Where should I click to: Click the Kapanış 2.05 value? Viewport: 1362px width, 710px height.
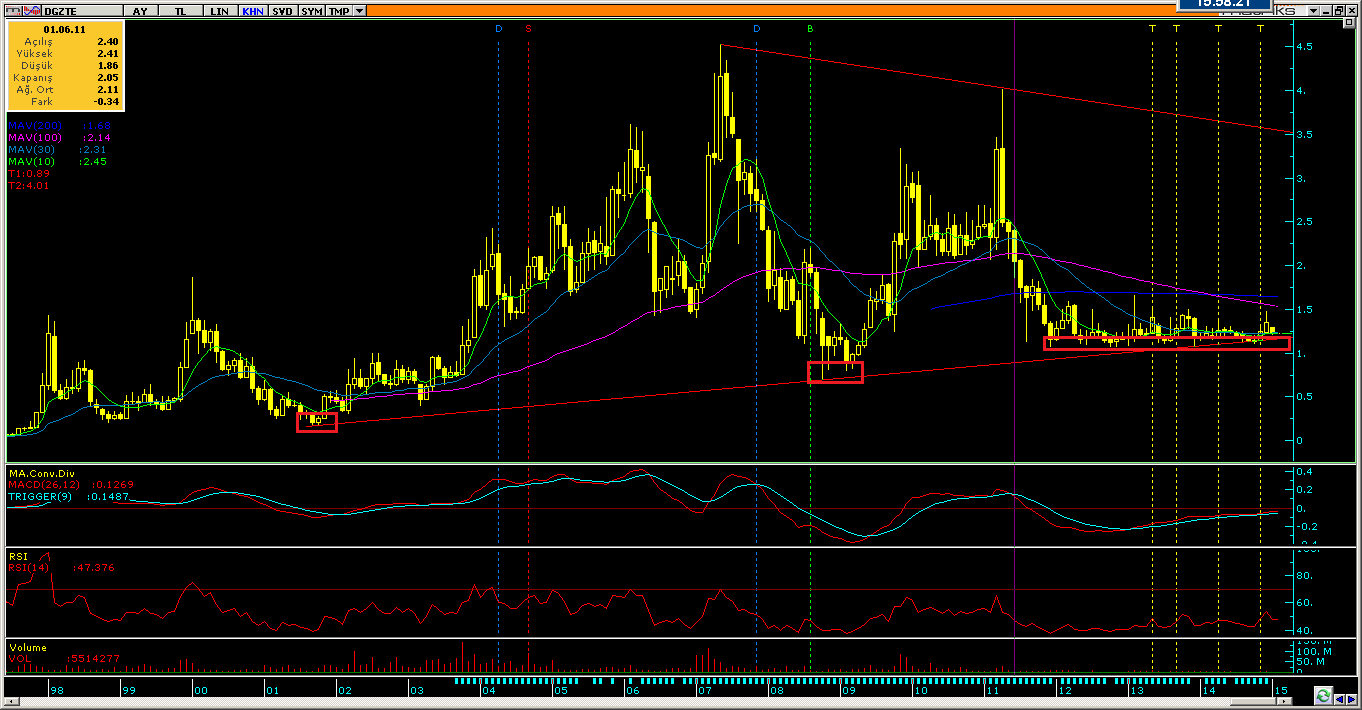108,78
